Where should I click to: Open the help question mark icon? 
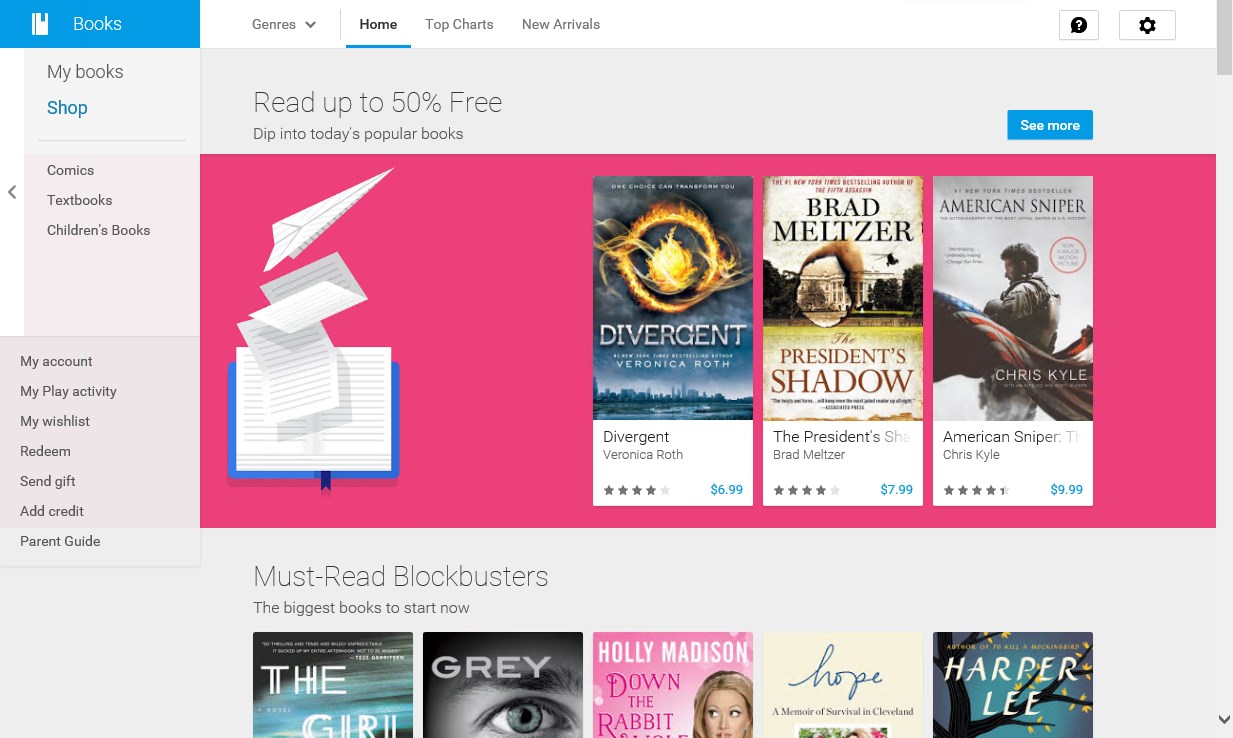[x=1079, y=25]
